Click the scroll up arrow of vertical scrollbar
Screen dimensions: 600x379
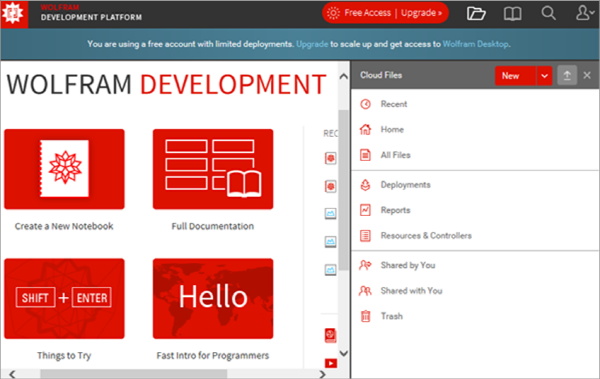344,77
